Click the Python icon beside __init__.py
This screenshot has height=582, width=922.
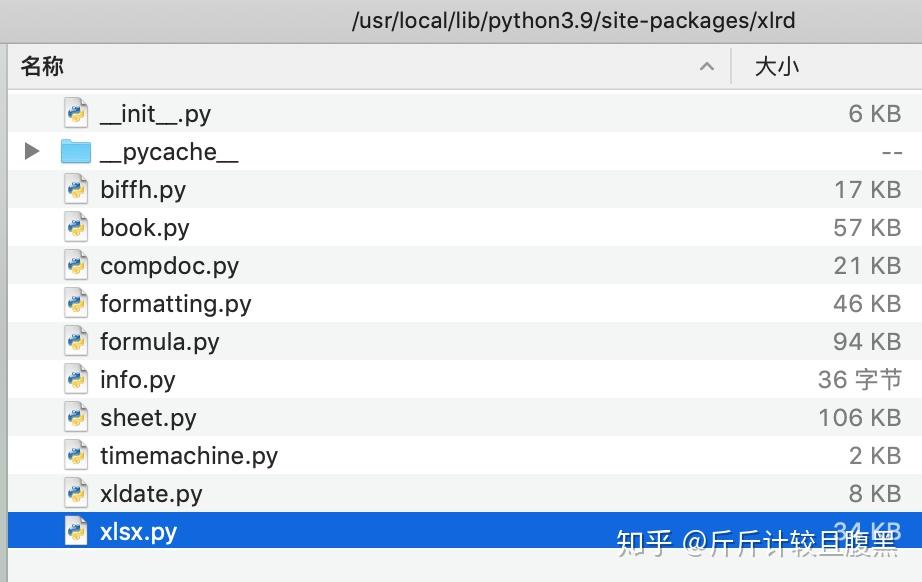pos(76,113)
